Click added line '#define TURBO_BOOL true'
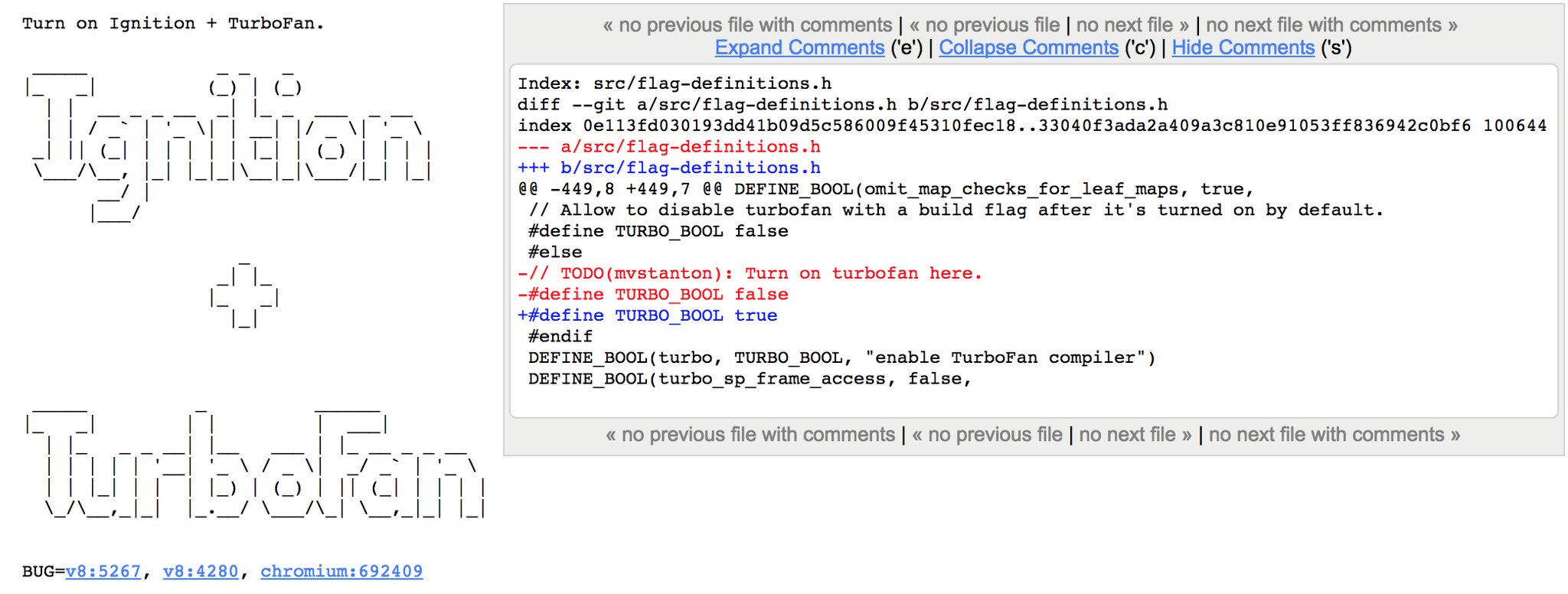Screen dimensions: 1568x594 coord(648,315)
